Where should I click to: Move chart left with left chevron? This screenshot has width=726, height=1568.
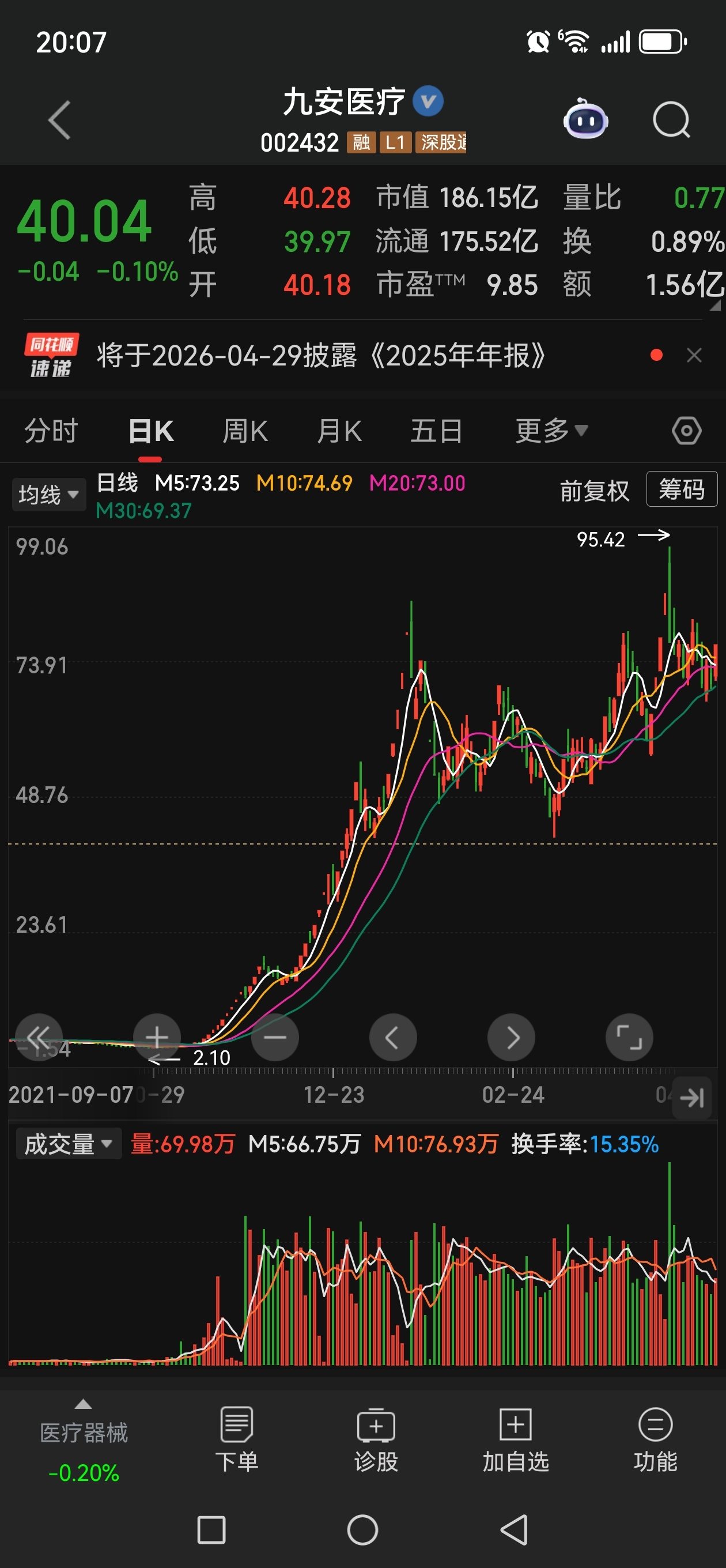pyautogui.click(x=393, y=1036)
